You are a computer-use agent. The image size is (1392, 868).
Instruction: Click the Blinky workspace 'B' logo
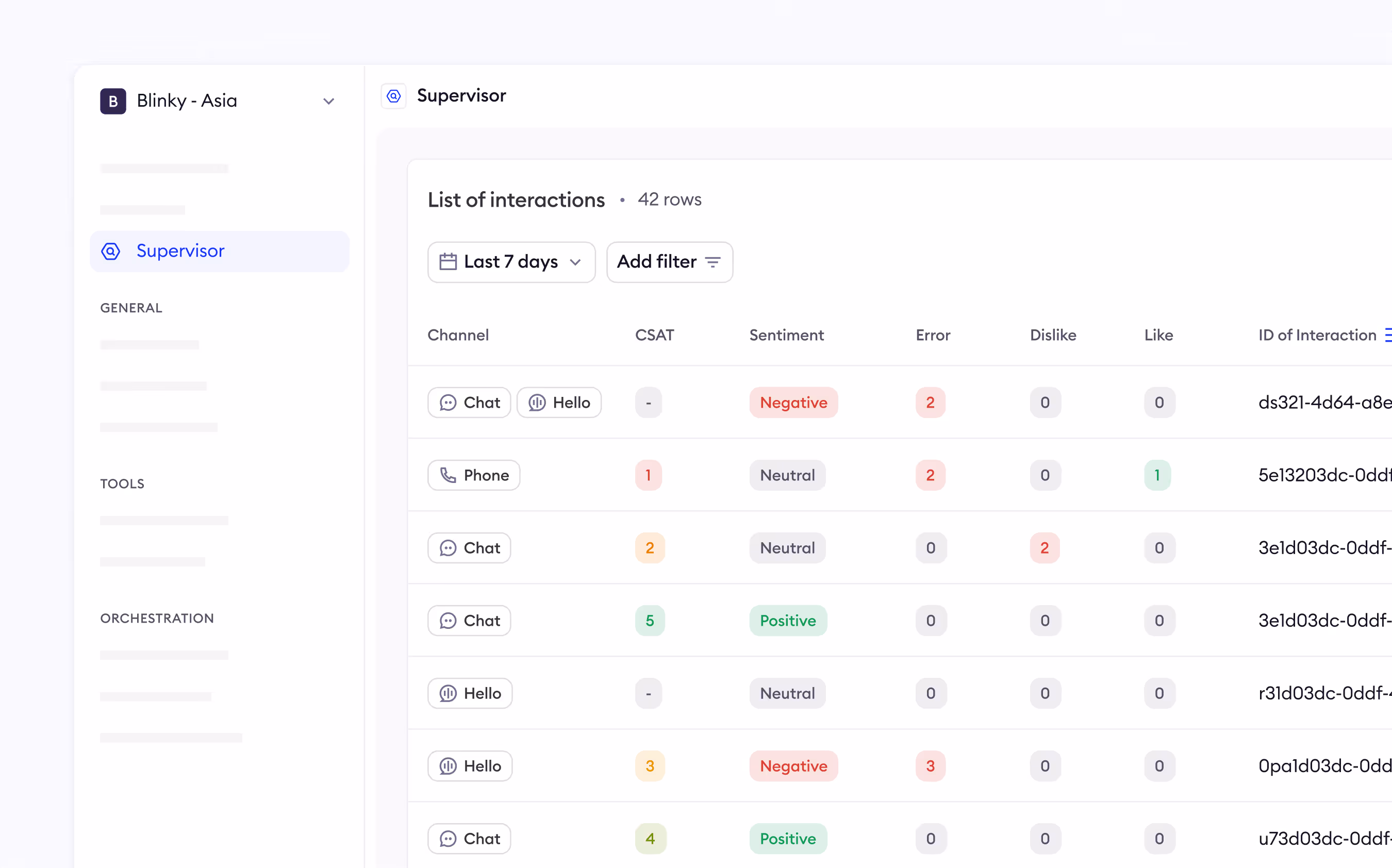coord(113,101)
